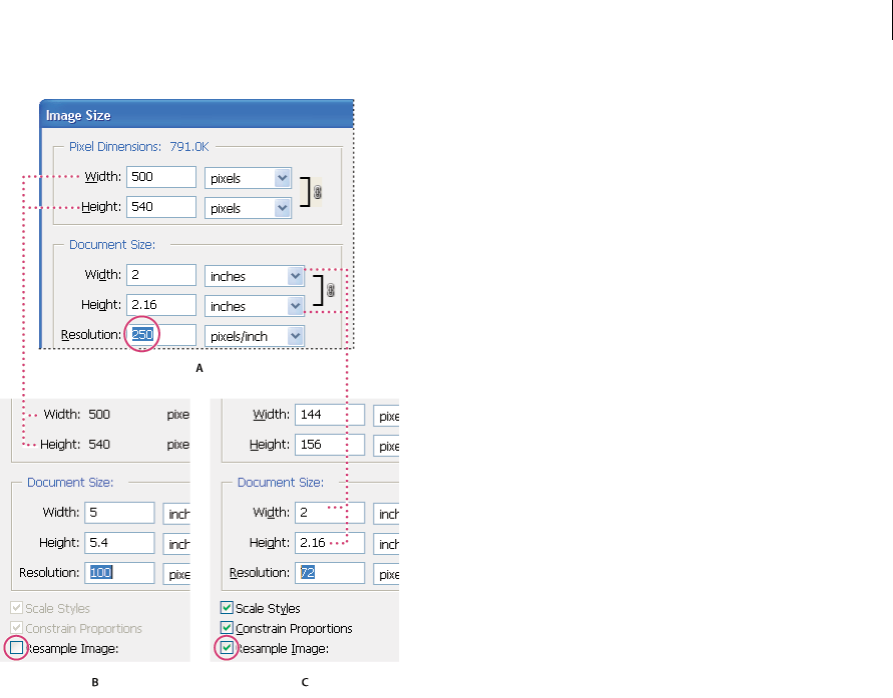Uncheck the checked Resample Image checkbox in panel C
This screenshot has width=893, height=698.
click(227, 648)
